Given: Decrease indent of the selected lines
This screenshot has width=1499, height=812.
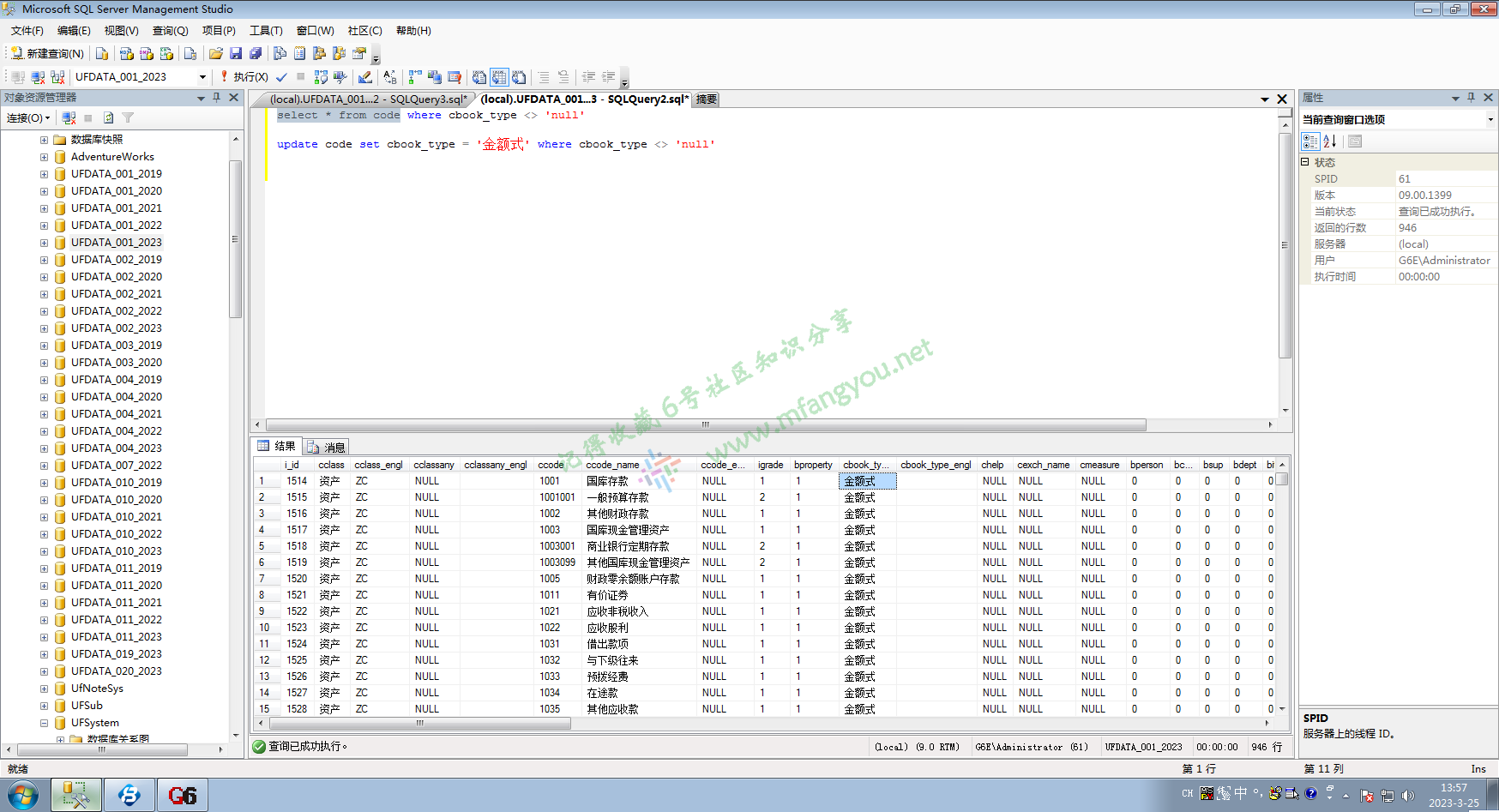Looking at the screenshot, I should [588, 76].
